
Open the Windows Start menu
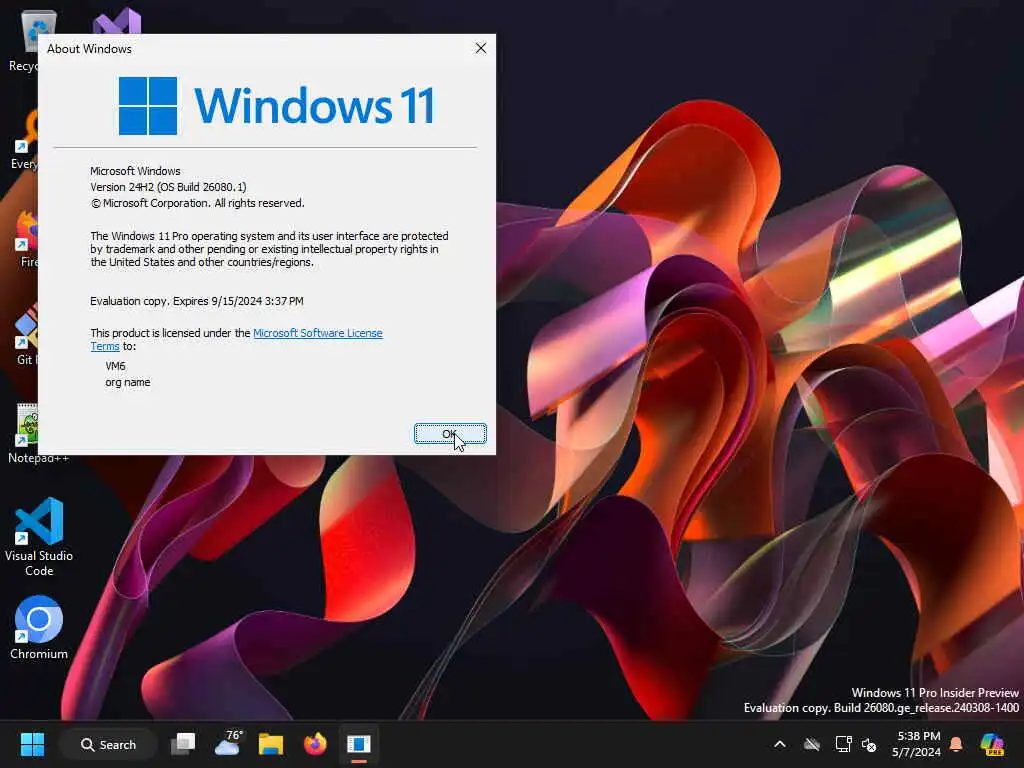pyautogui.click(x=32, y=744)
